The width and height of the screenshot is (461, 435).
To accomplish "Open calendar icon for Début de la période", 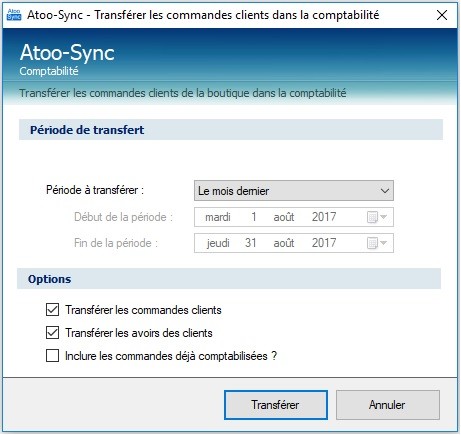I will coord(372,217).
